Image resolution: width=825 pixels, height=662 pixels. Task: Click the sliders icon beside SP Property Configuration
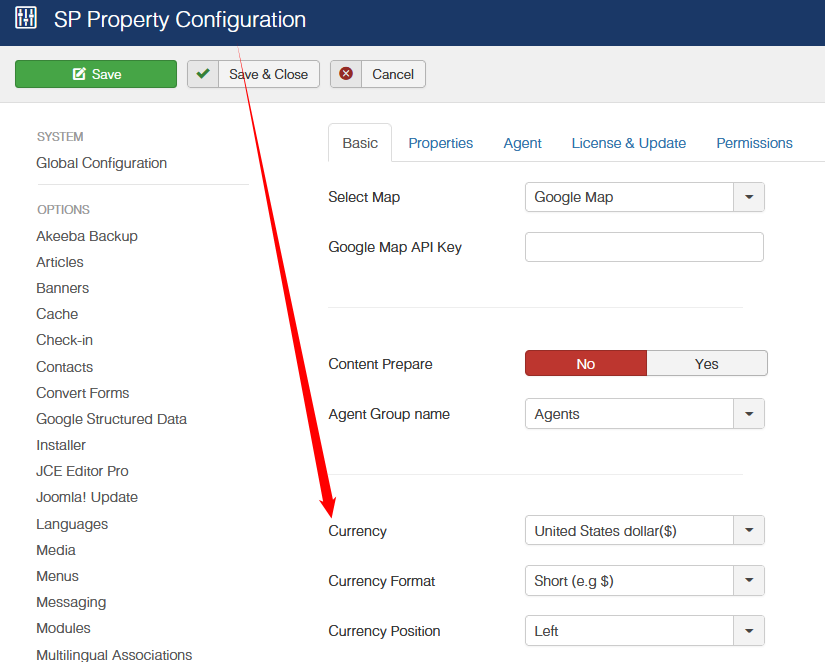click(x=26, y=19)
